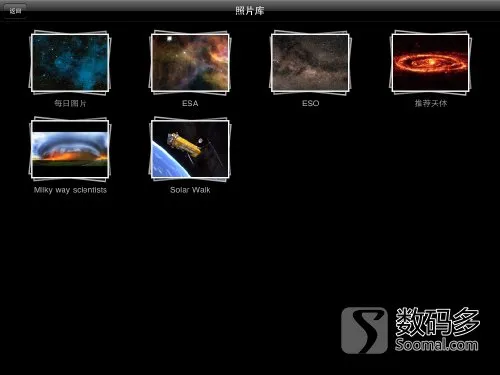This screenshot has height=375, width=500.
Task: Open the Milky way scientists album thumbnail
Action: click(70, 149)
